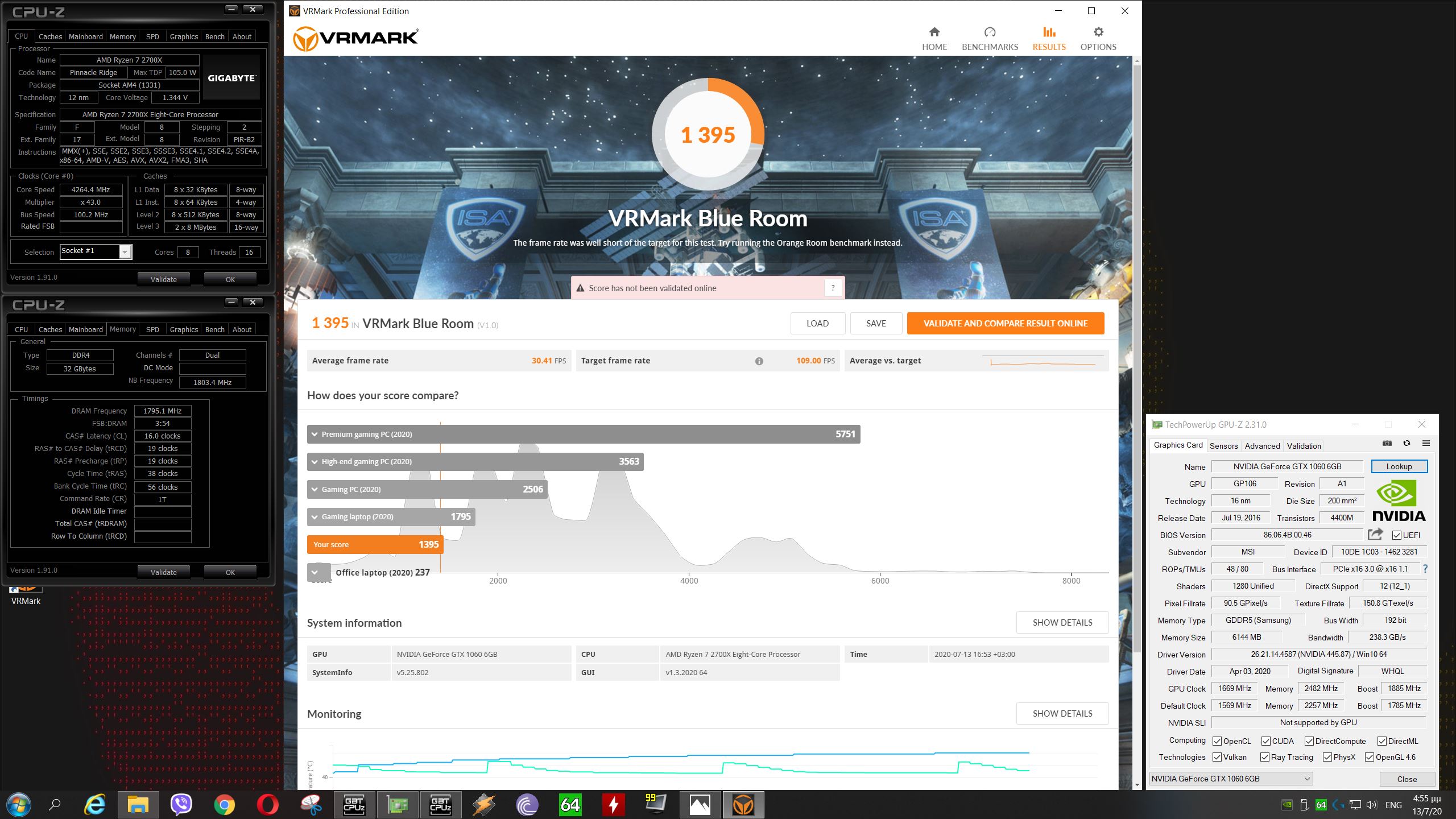
Task: Click VALIDATE AND COMPARE RESULT ONLINE button
Action: click(1006, 323)
